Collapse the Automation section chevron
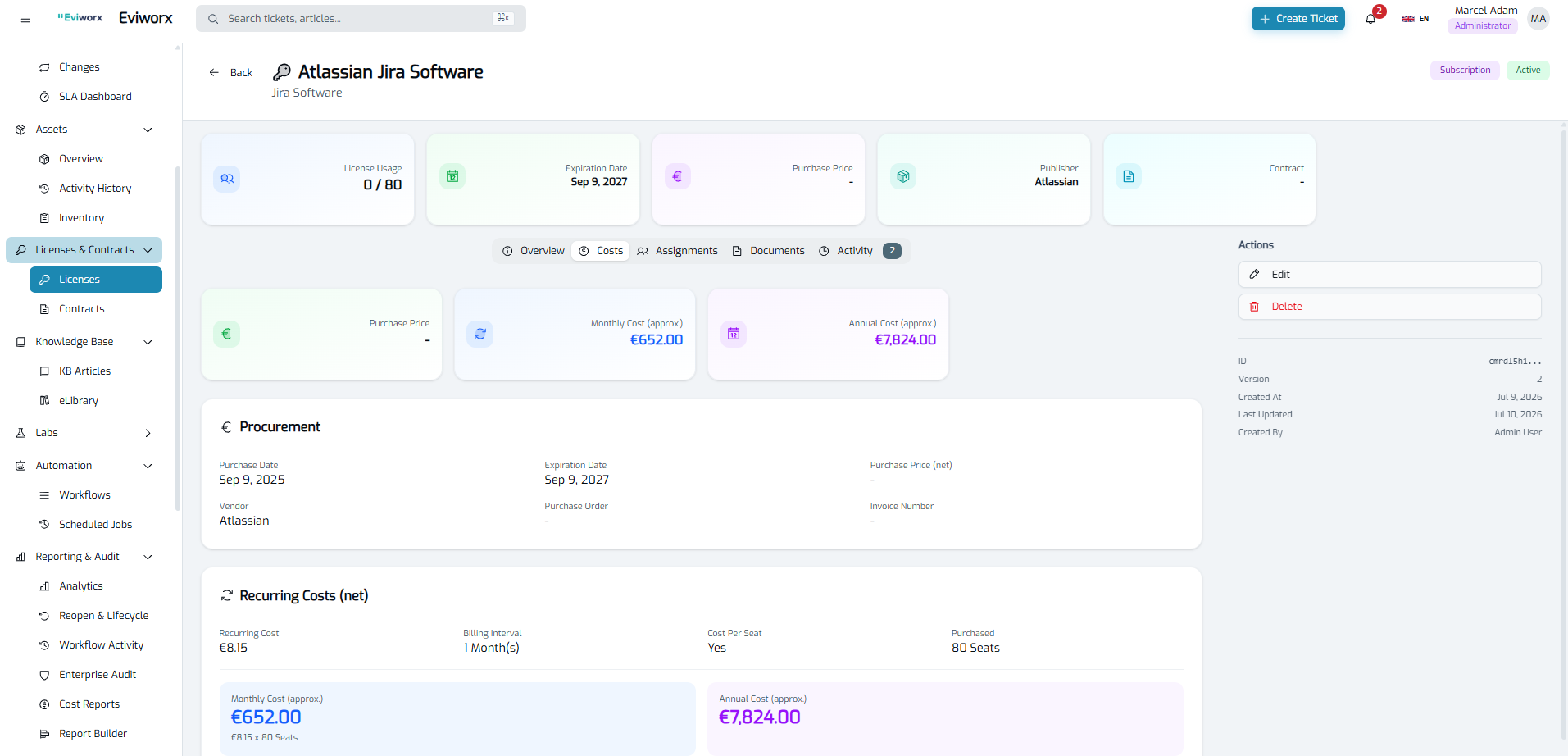1568x756 pixels. 148,466
